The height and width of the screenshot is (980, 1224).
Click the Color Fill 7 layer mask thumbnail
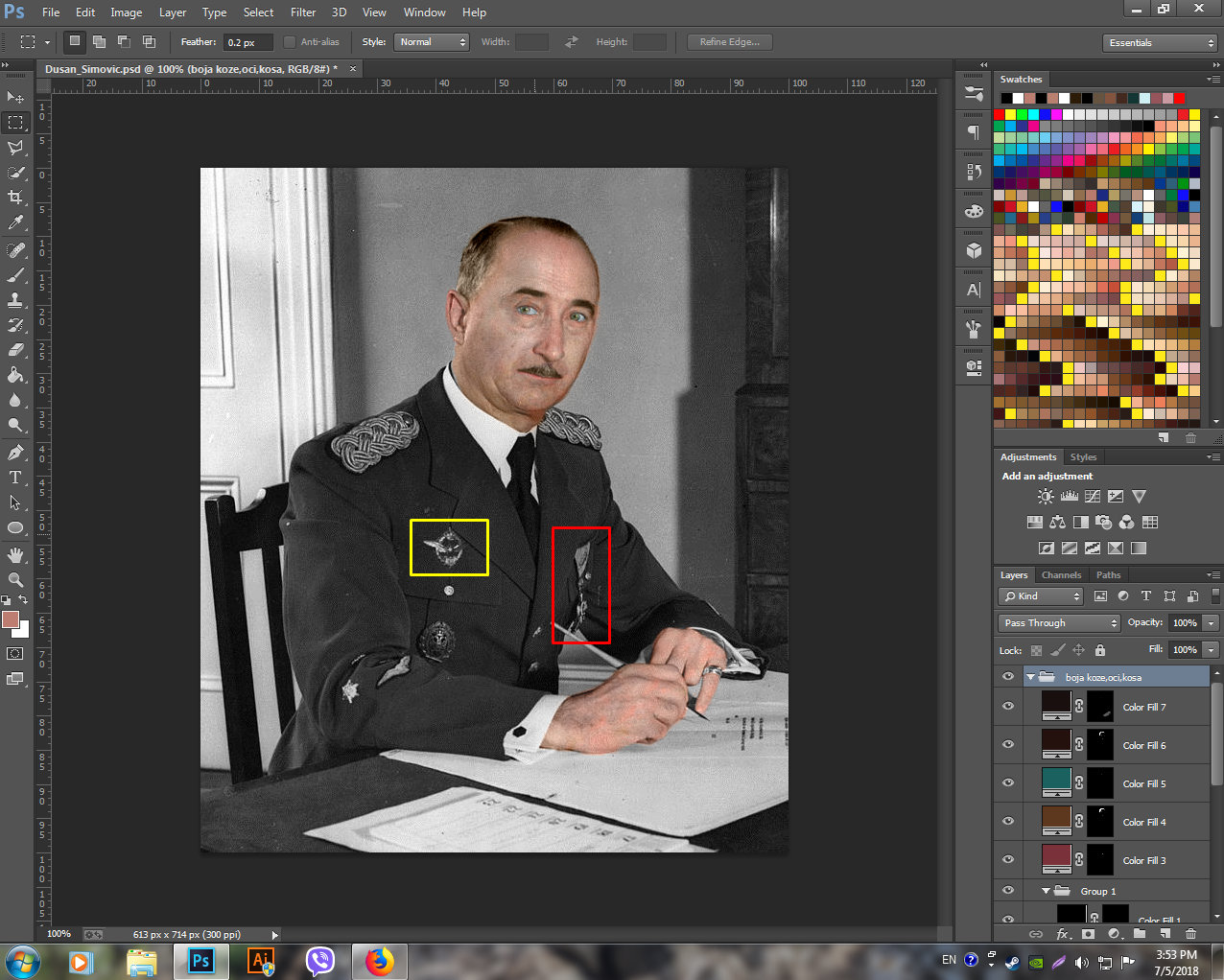1100,707
